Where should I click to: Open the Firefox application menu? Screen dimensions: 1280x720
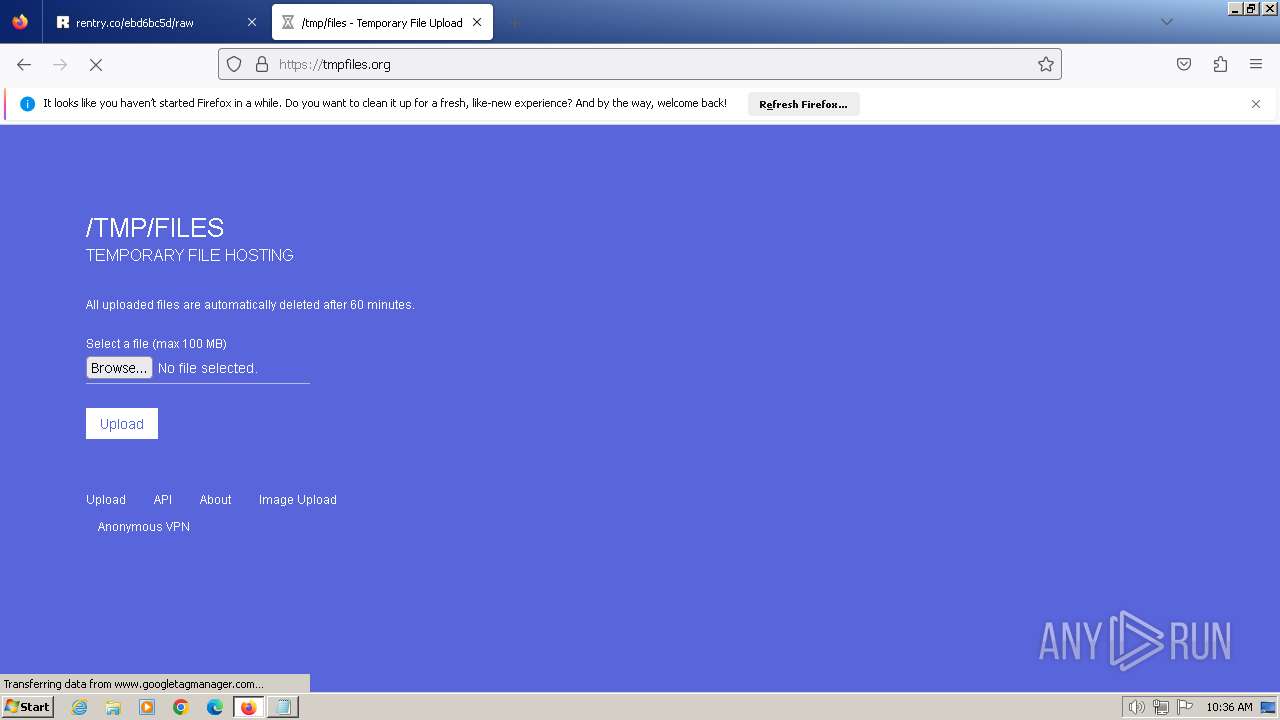tap(1256, 64)
